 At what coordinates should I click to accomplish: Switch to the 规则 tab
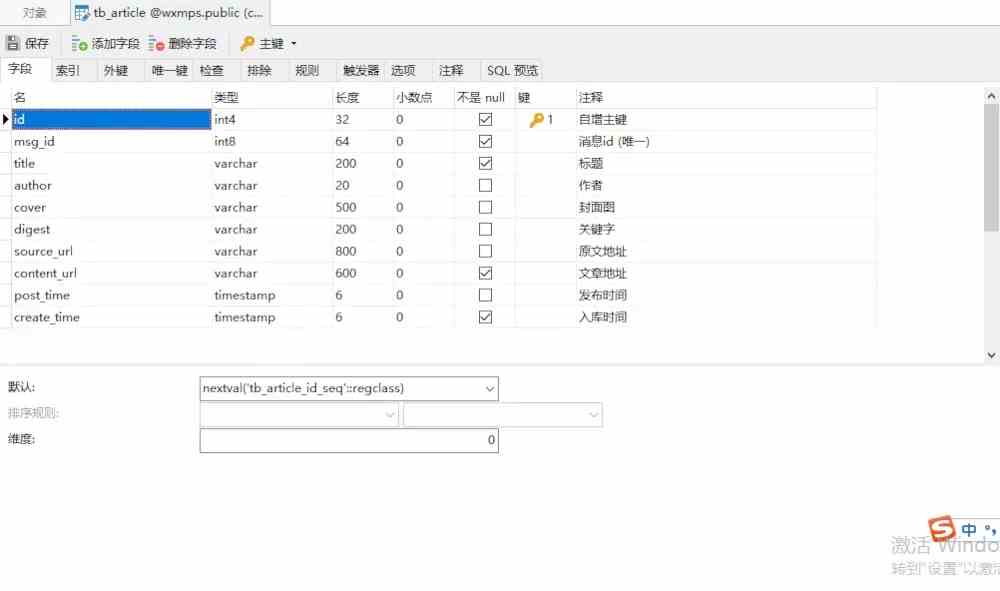pos(307,70)
